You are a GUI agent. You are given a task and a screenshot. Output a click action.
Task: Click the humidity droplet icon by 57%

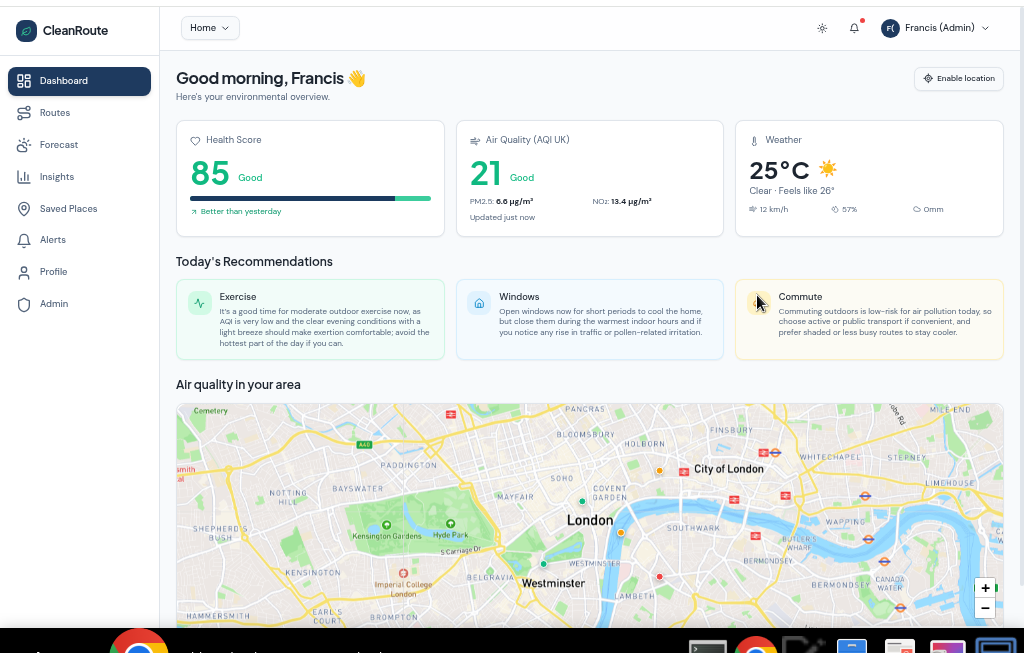pyautogui.click(x=835, y=210)
